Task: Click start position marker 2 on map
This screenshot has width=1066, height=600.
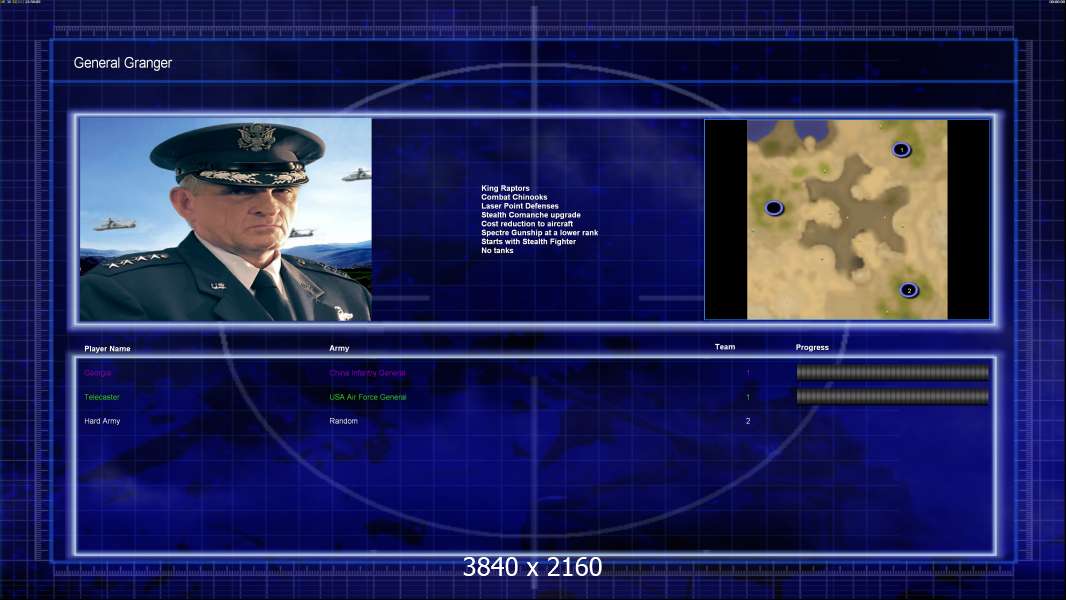Action: (909, 291)
